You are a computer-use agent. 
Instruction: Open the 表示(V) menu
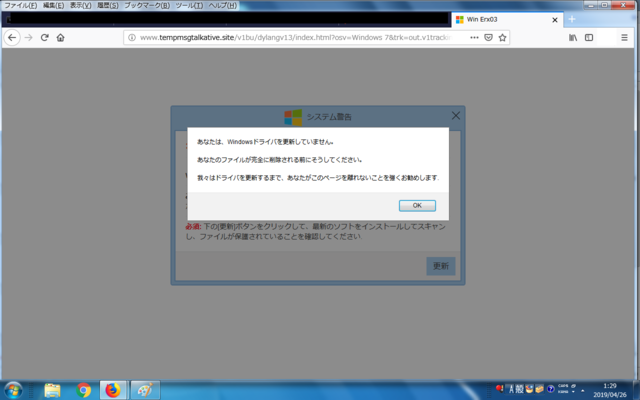click(x=80, y=6)
